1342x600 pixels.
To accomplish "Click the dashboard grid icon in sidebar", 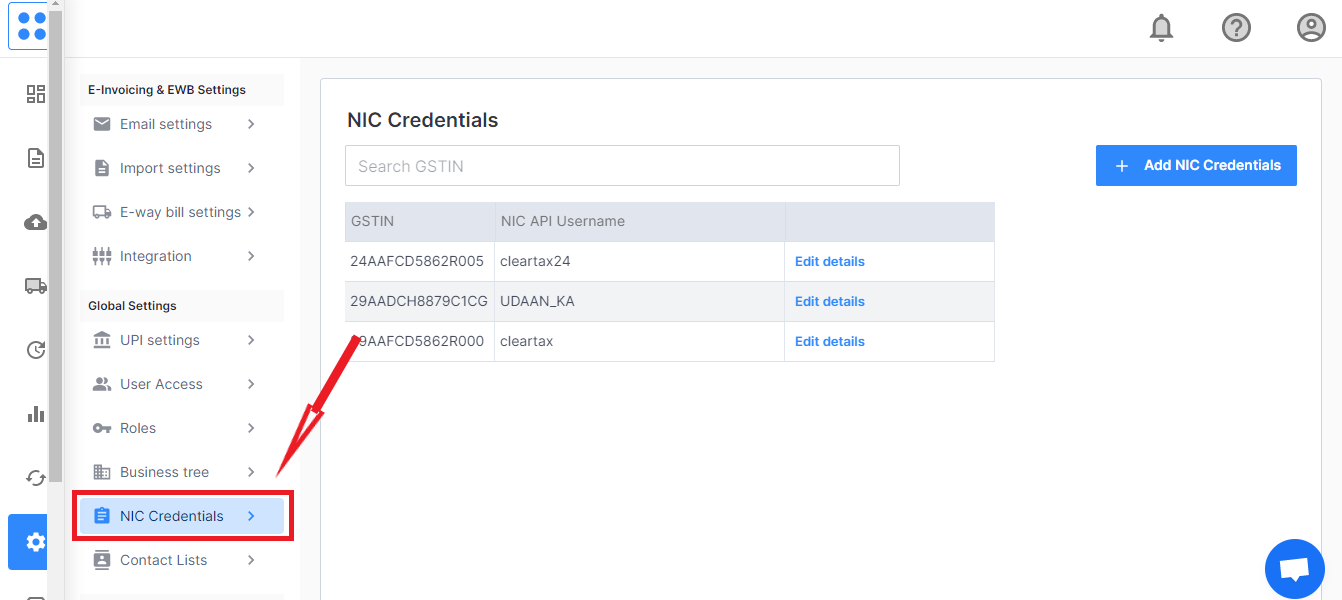I will (x=36, y=94).
